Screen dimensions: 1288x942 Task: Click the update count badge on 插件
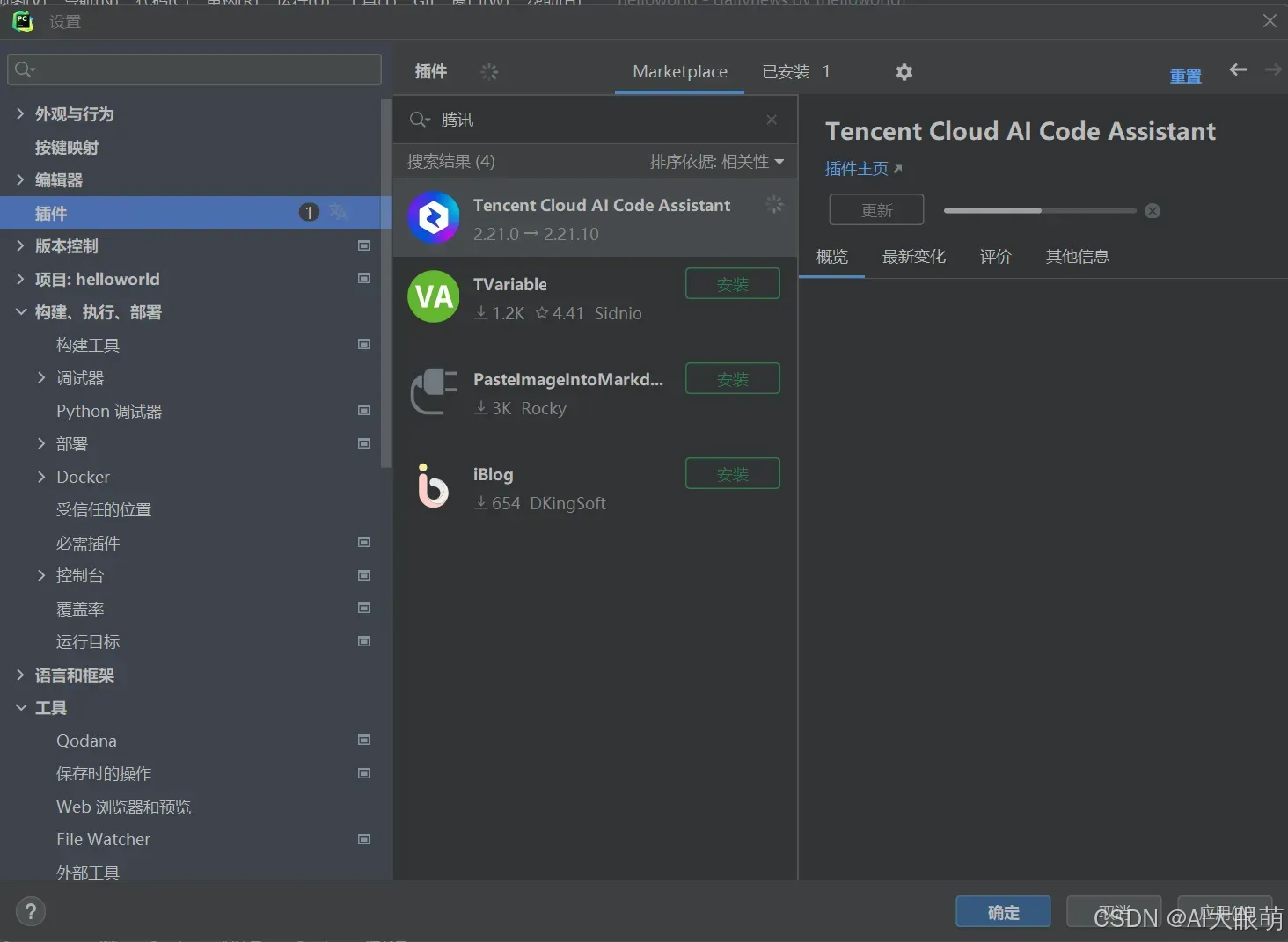pos(309,212)
